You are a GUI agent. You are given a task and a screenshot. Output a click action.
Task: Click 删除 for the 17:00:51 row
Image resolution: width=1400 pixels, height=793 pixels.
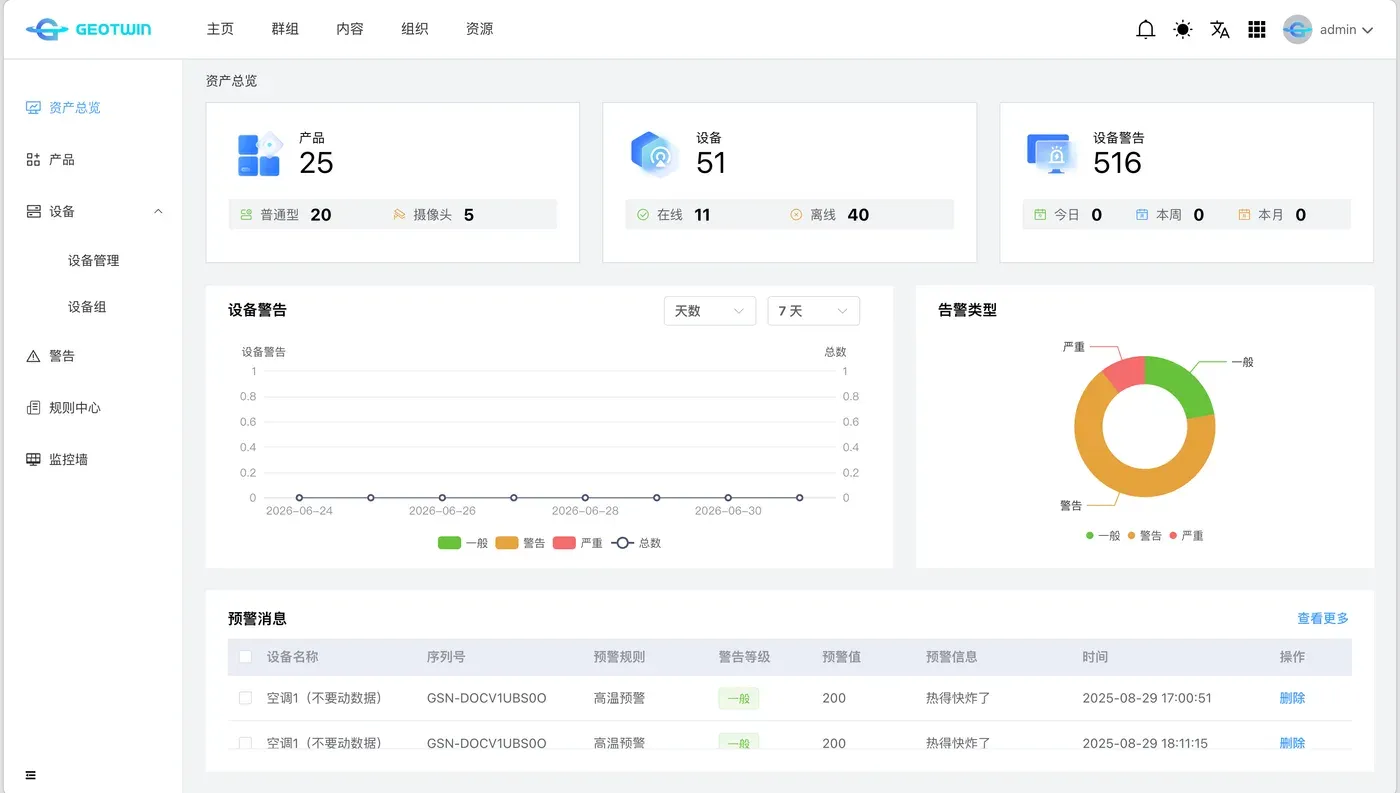pos(1292,698)
